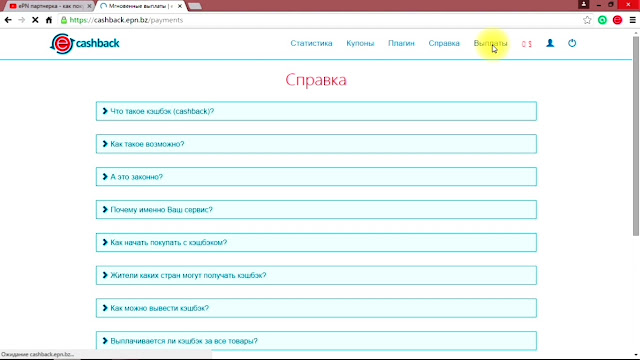640x360 pixels.
Task: Expand 'Как такое возможно?' question
Action: pyautogui.click(x=316, y=144)
